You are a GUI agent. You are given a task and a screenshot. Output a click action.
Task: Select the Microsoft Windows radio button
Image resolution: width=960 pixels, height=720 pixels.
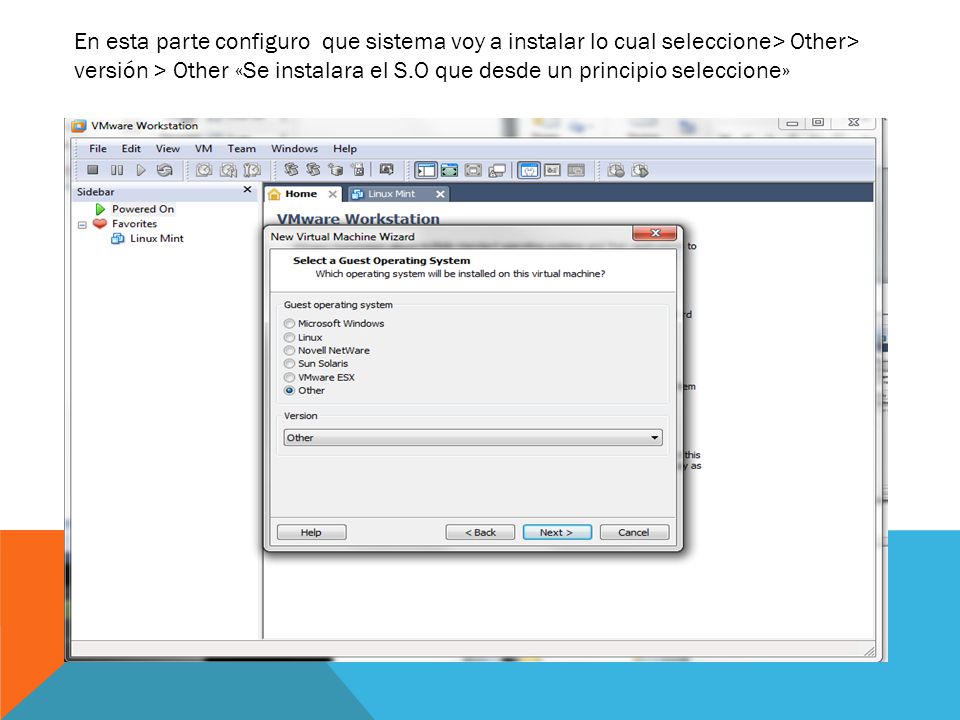click(290, 323)
